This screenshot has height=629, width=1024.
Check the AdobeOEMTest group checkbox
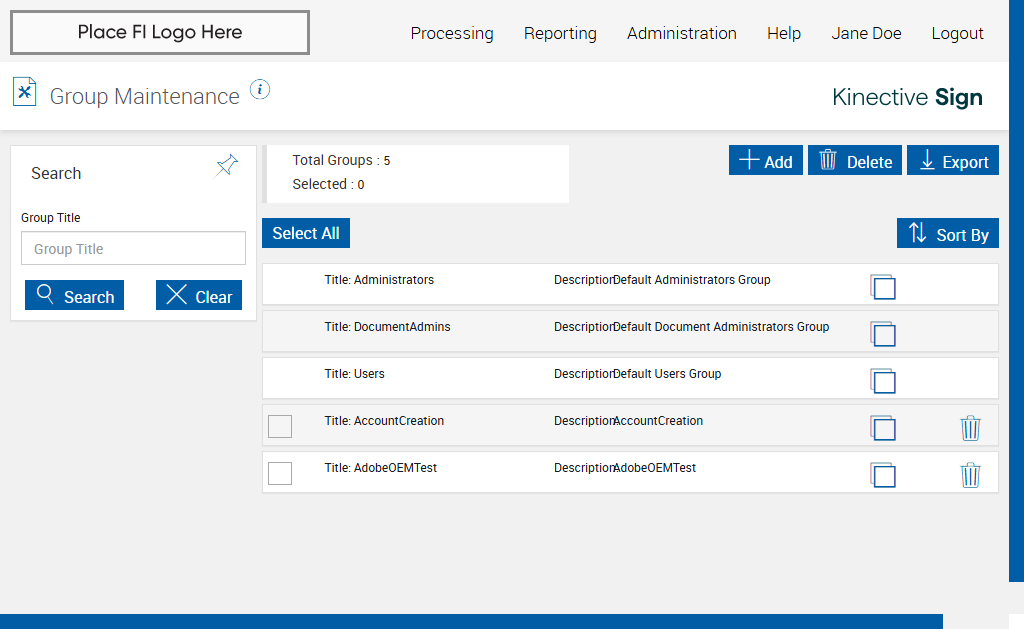click(x=280, y=473)
